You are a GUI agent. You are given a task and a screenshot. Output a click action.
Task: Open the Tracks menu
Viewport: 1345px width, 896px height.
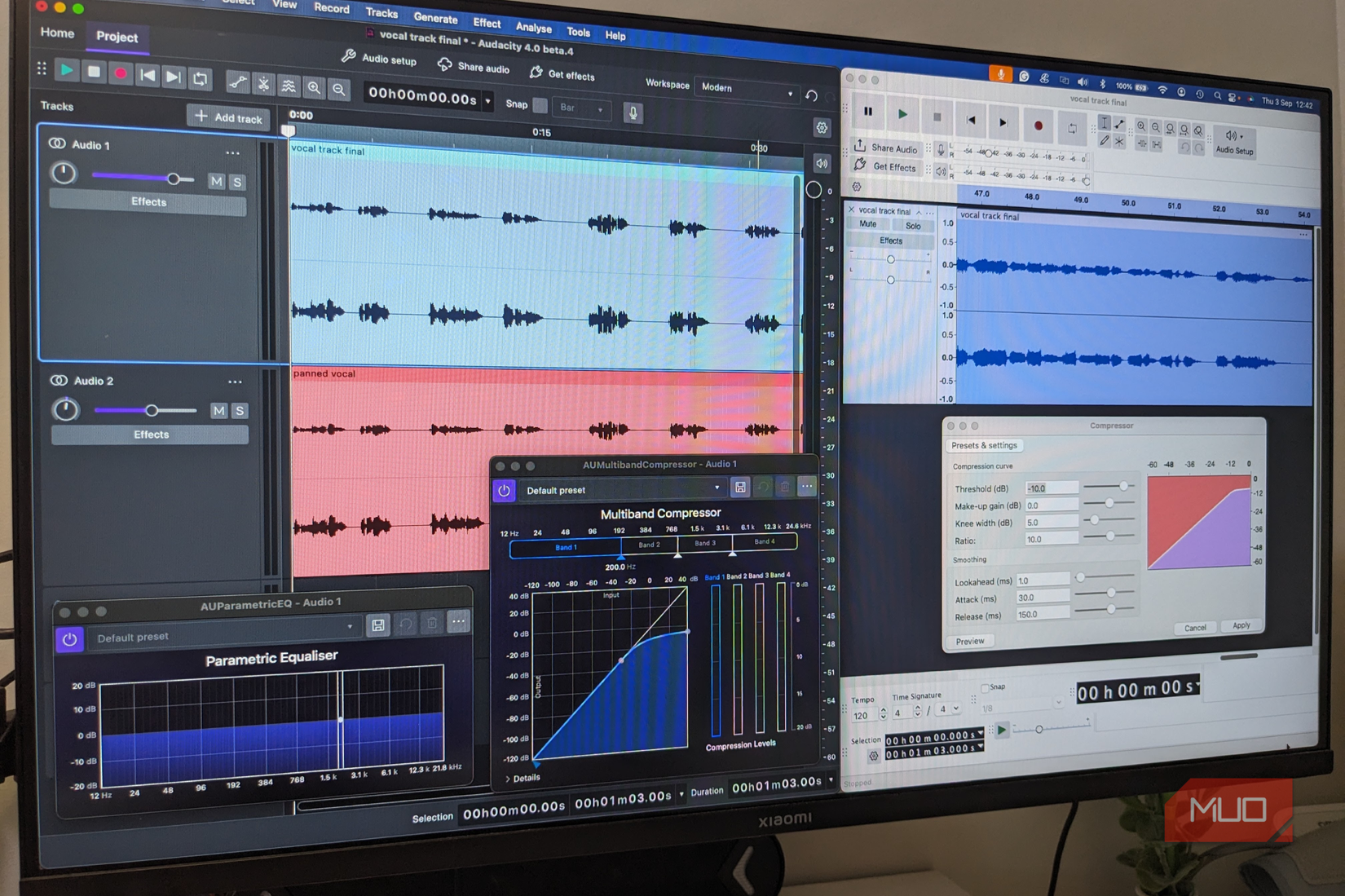click(x=381, y=13)
